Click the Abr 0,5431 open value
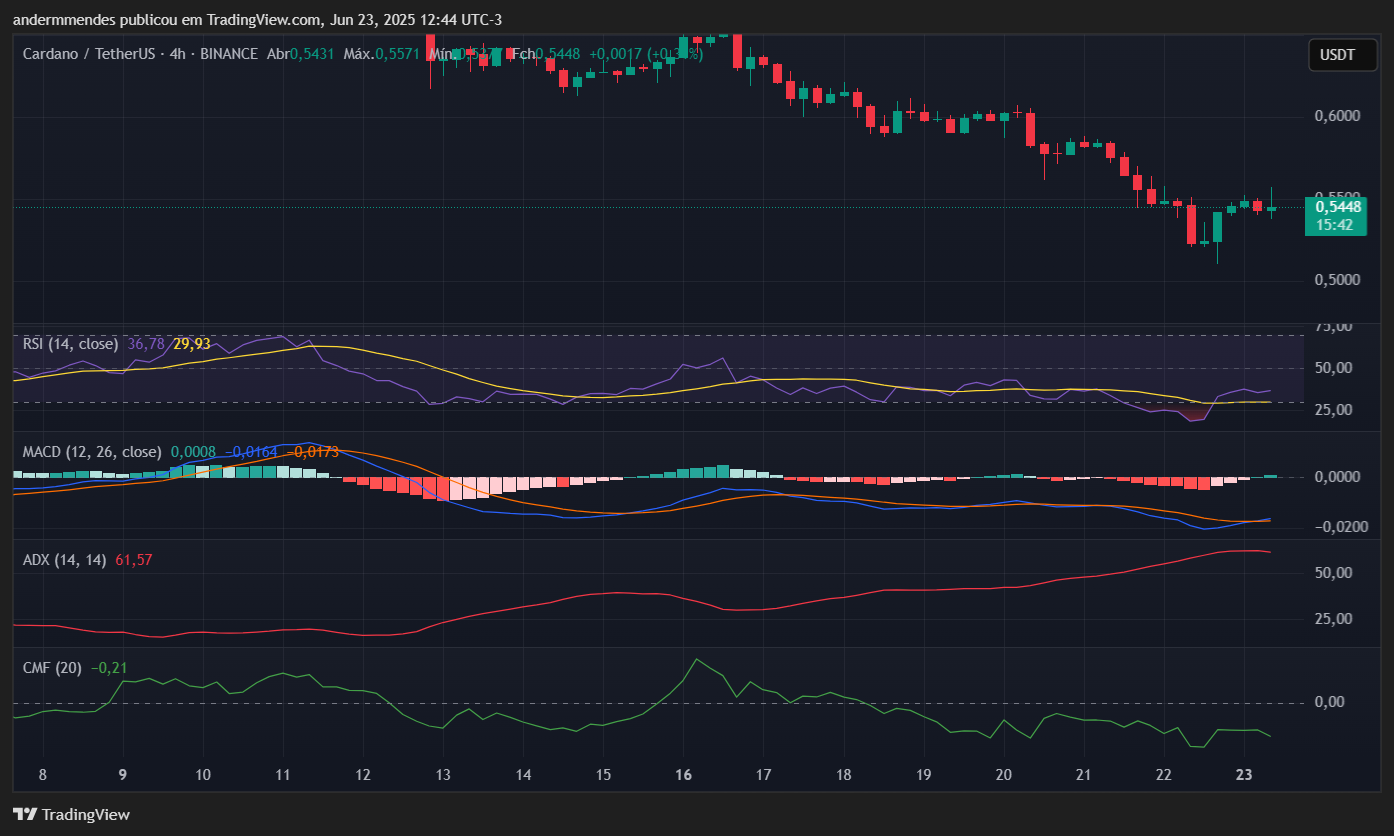1394x836 pixels. pyautogui.click(x=302, y=54)
